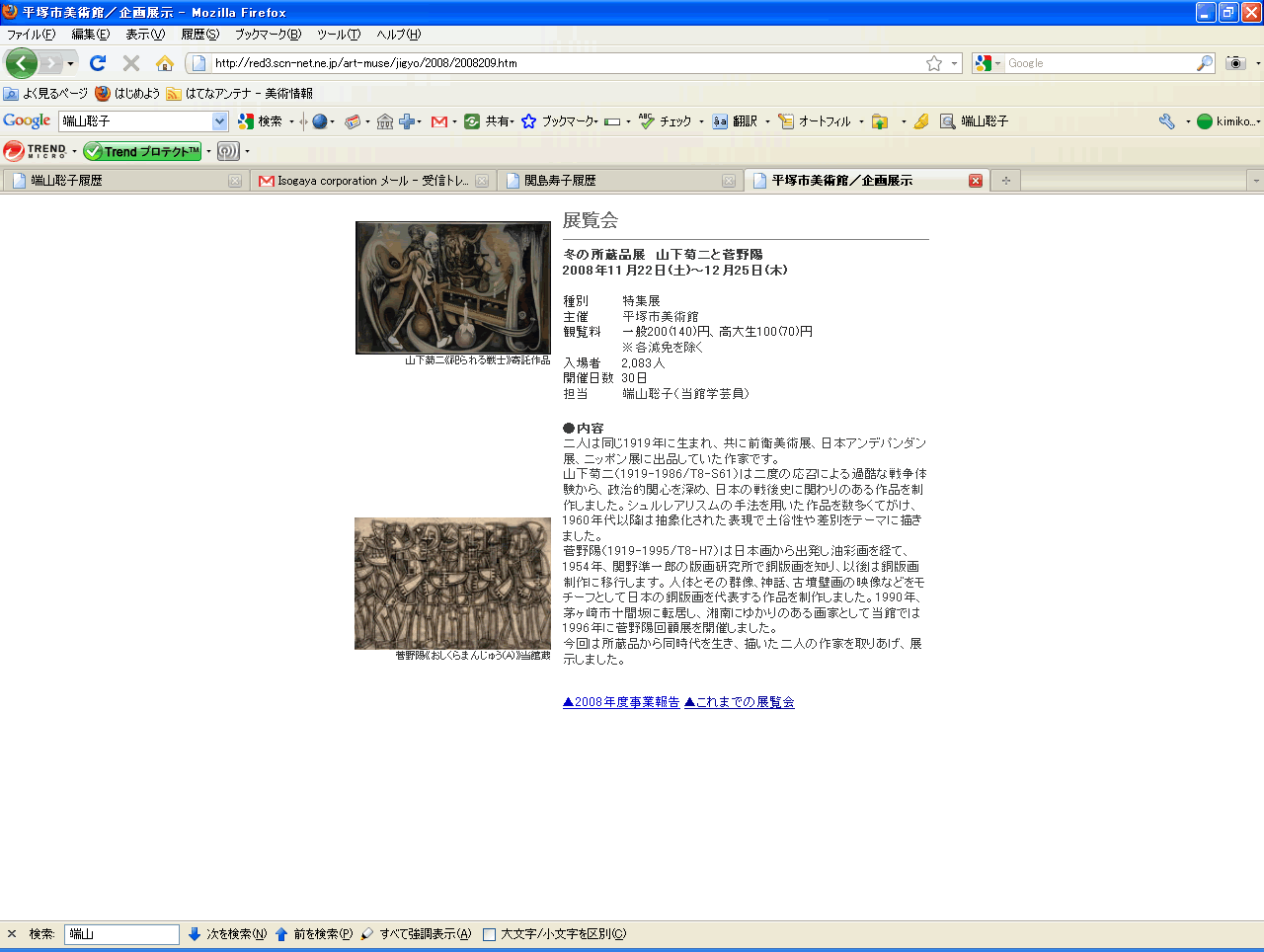Close the find bar

(x=12, y=934)
